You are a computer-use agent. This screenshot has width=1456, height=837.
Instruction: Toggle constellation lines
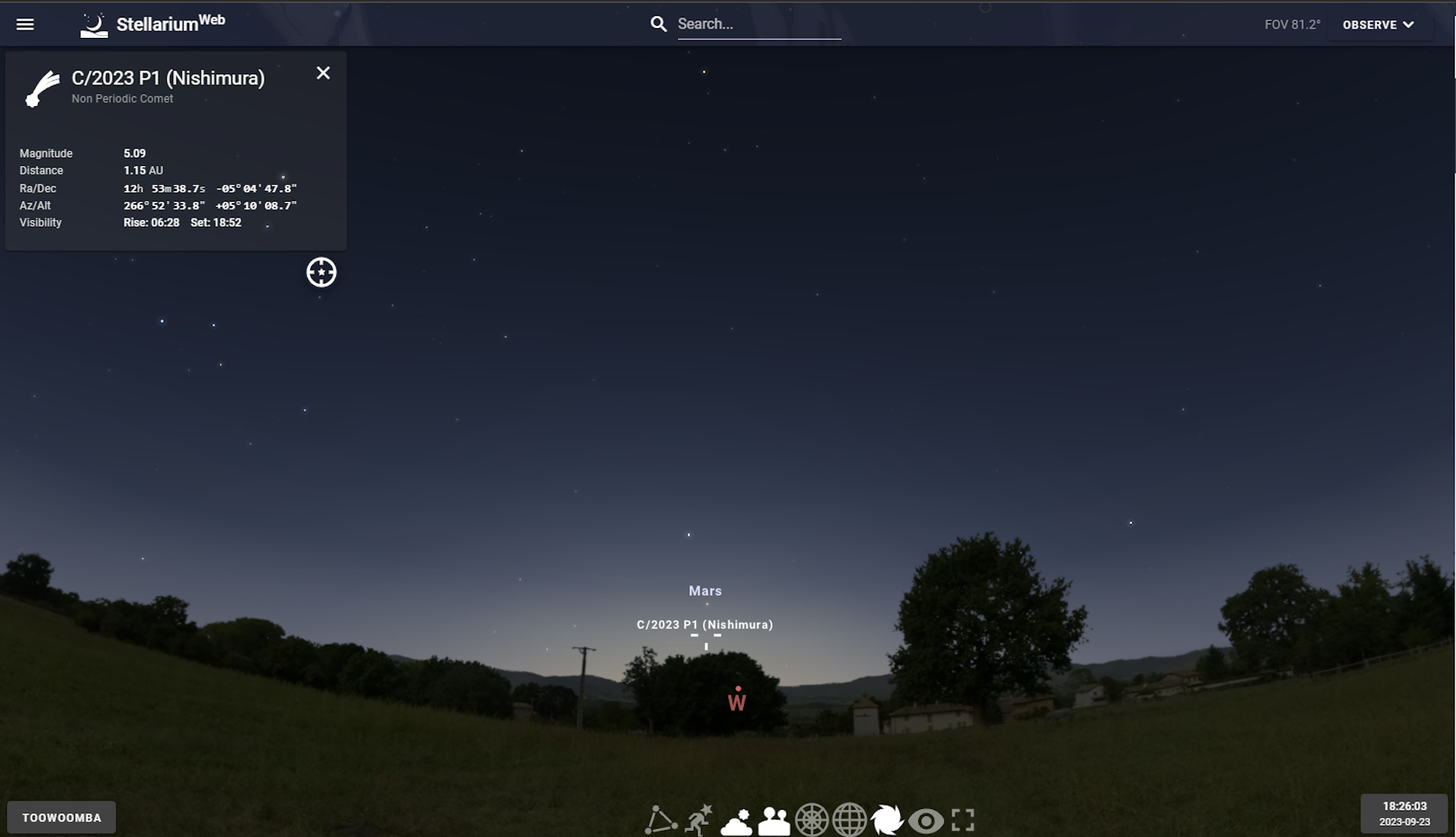point(660,820)
